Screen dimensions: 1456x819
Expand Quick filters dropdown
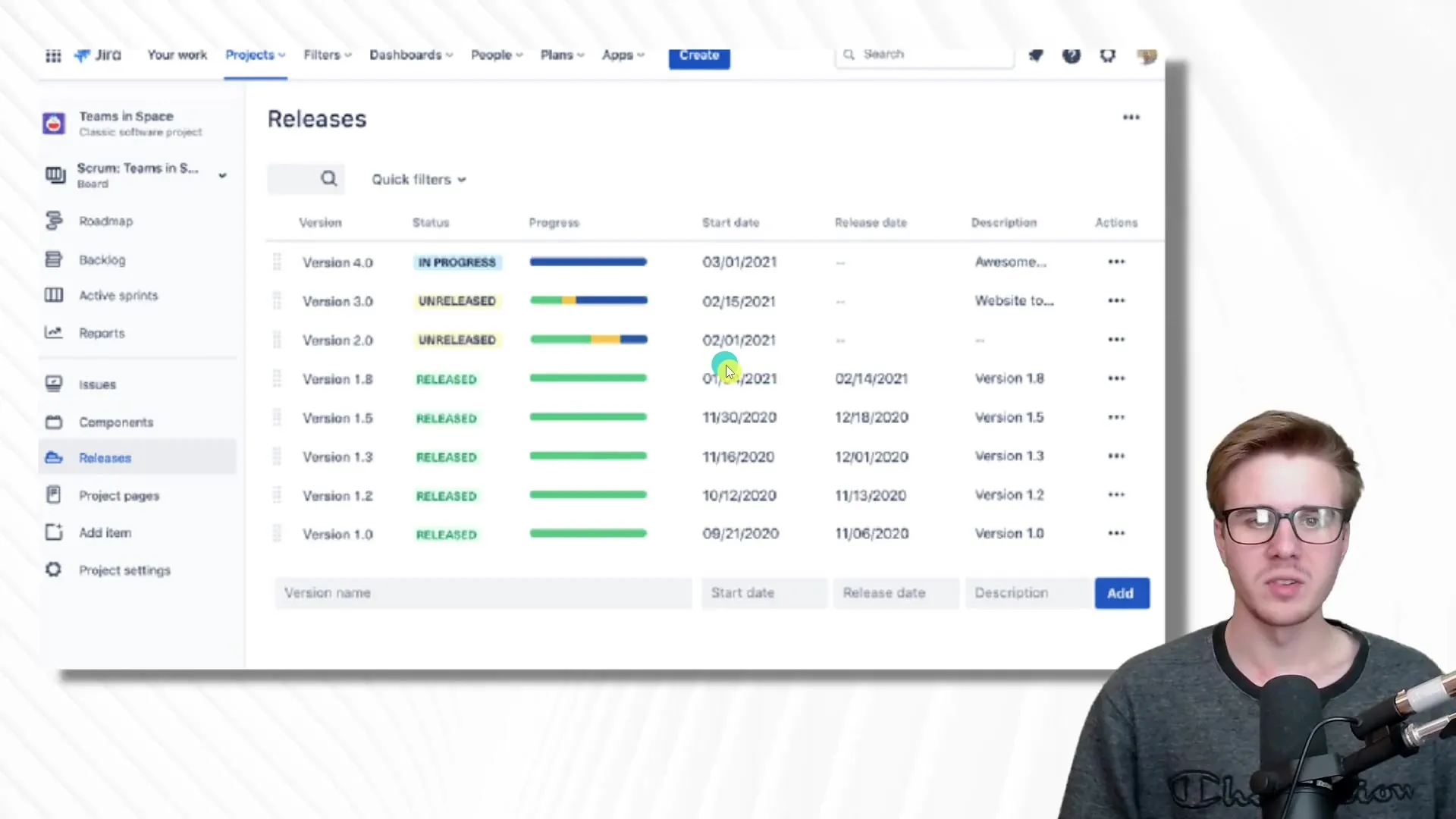pyautogui.click(x=418, y=179)
